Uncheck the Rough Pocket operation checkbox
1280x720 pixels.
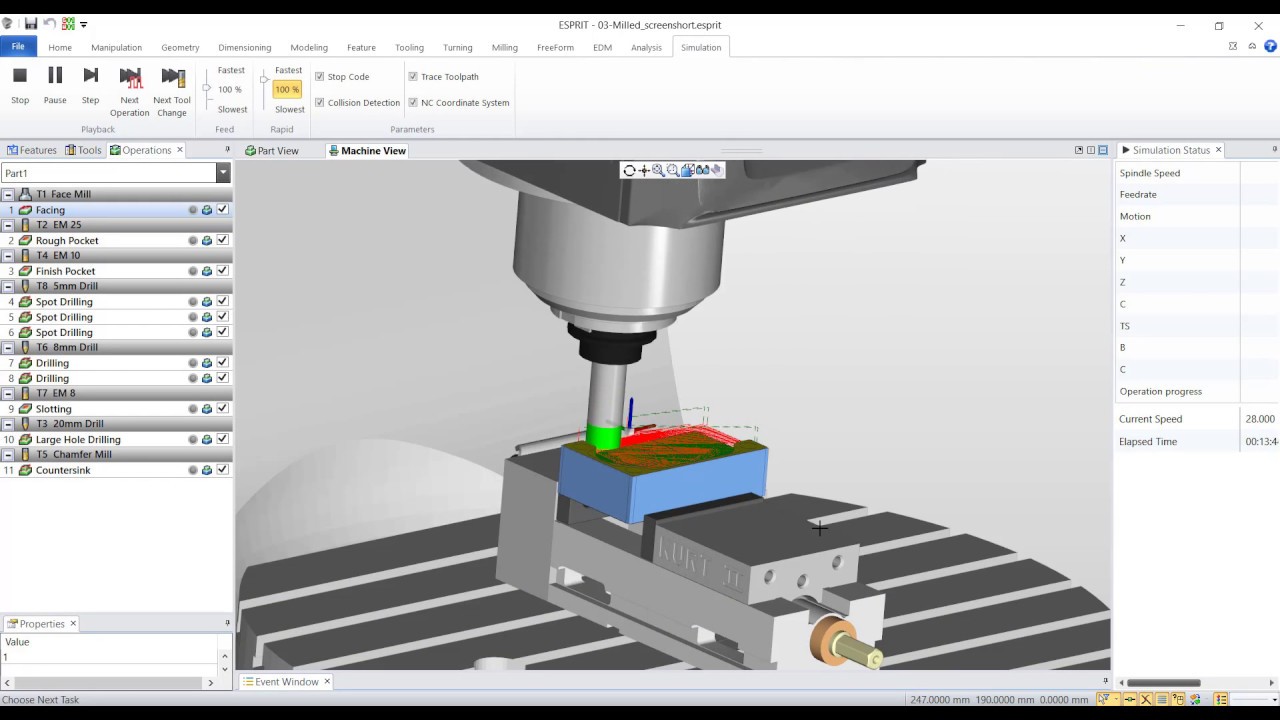click(222, 240)
